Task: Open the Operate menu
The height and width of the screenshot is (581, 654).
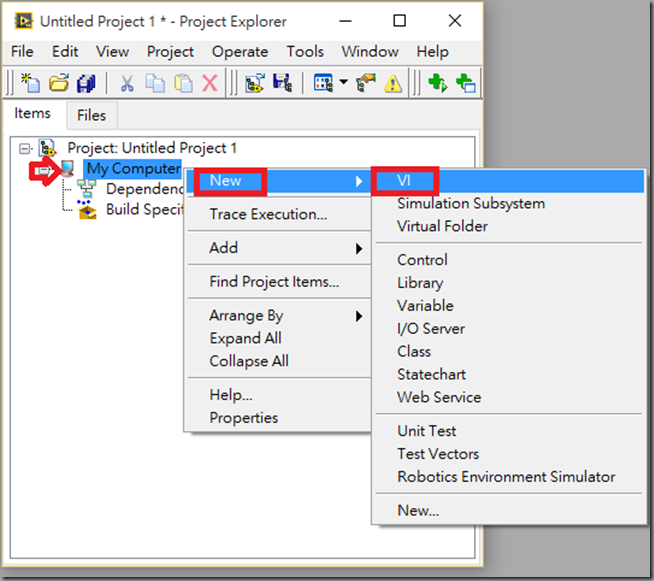Action: [240, 51]
